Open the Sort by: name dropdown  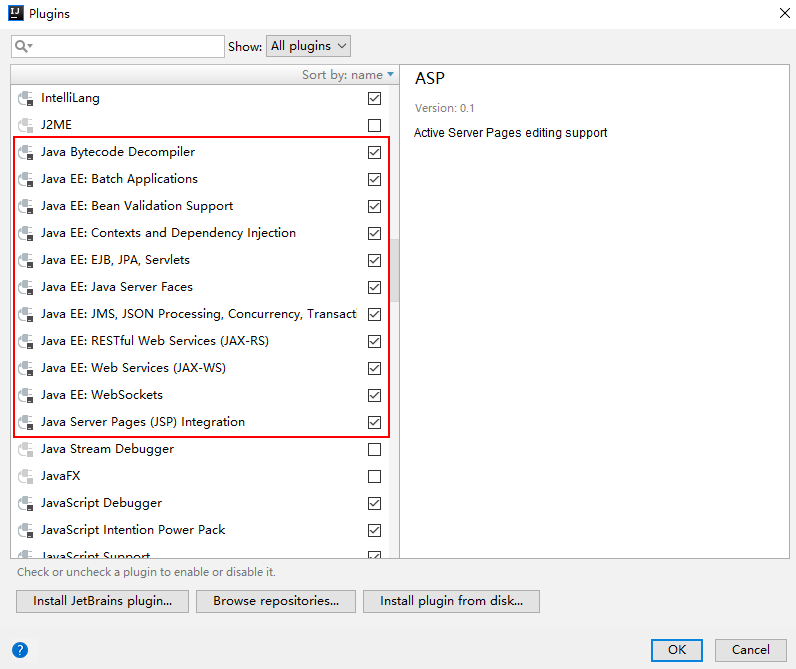point(348,75)
